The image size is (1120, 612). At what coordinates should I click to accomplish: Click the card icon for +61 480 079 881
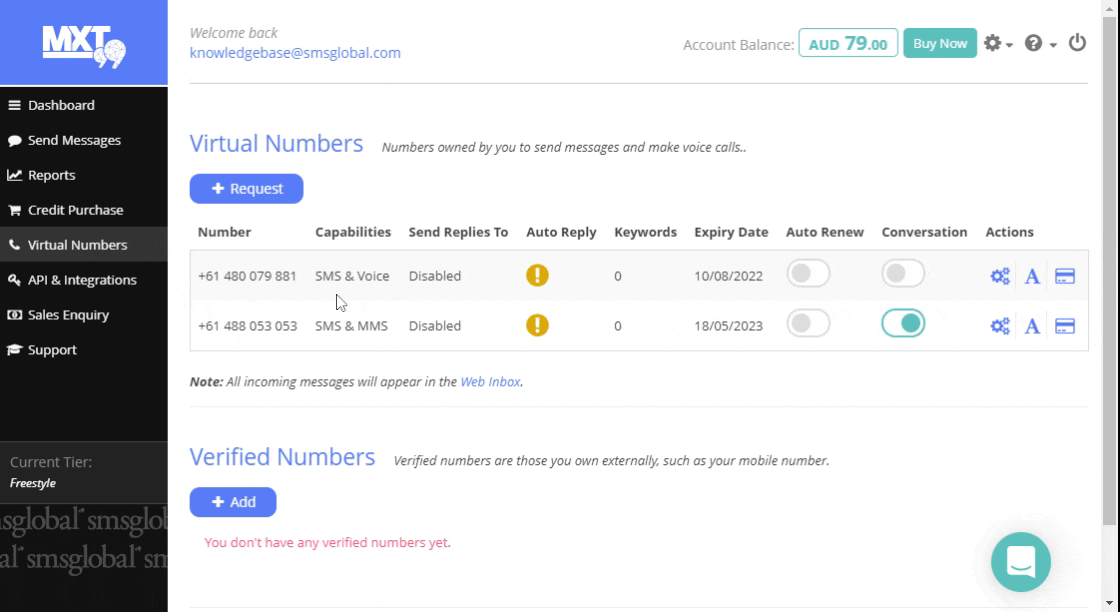click(1065, 276)
